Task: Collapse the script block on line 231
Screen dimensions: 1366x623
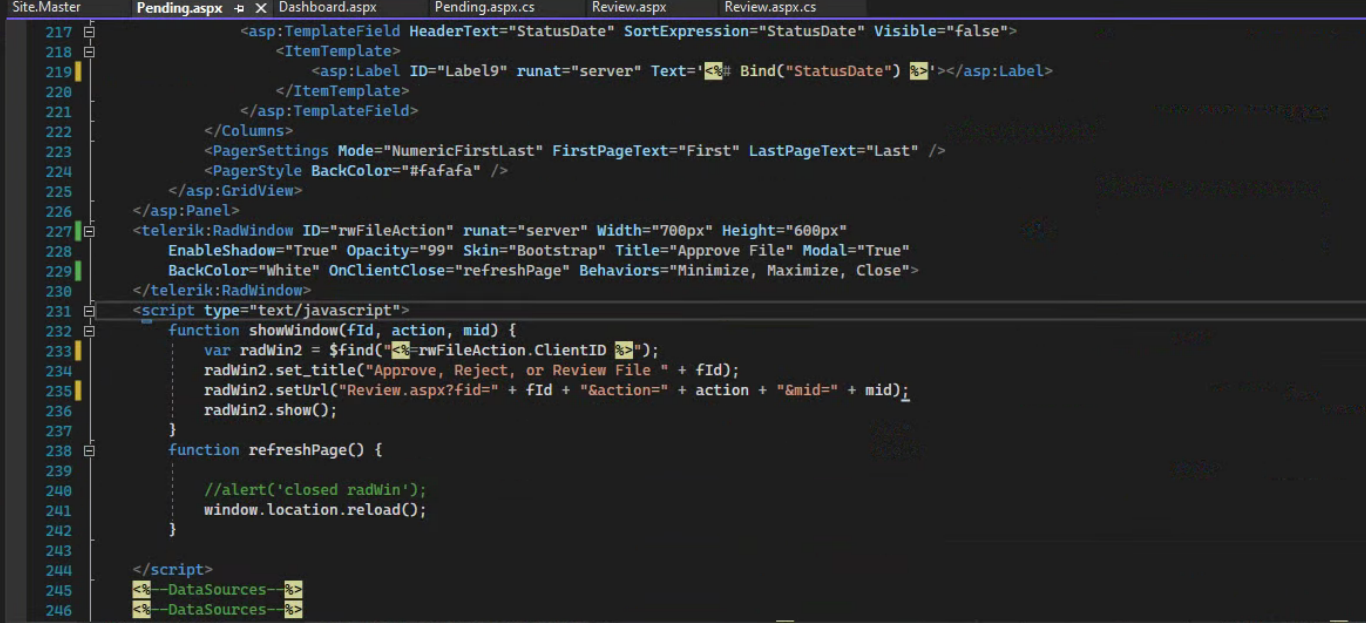Action: click(x=89, y=311)
